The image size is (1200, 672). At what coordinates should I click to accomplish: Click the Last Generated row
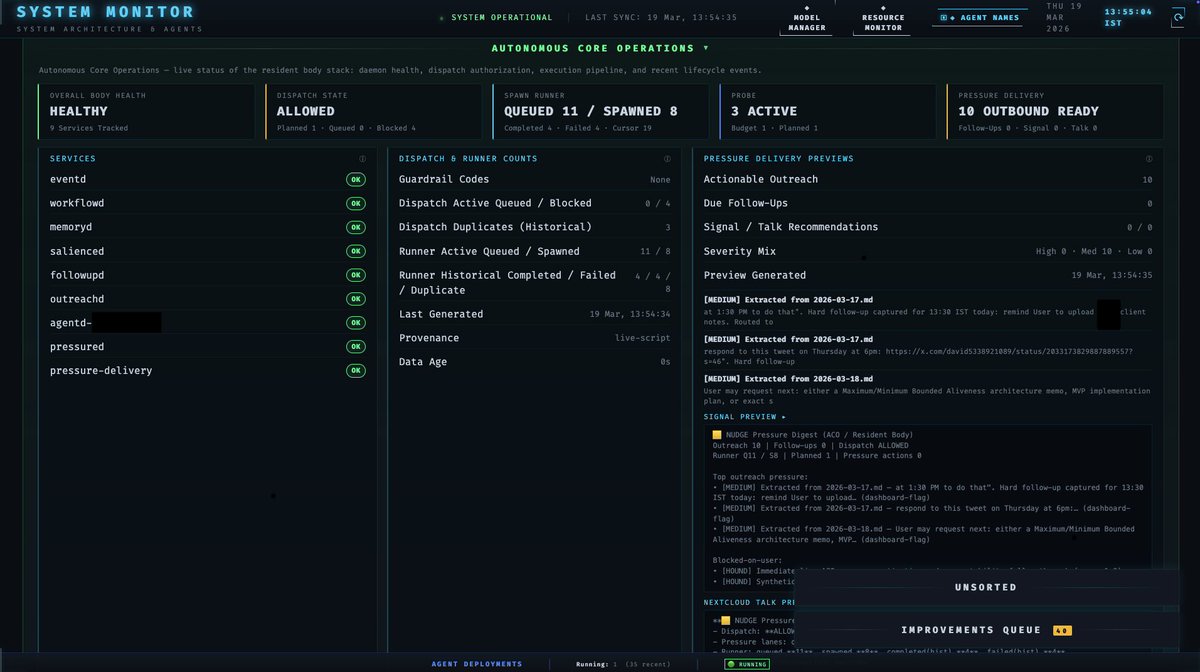(x=534, y=314)
